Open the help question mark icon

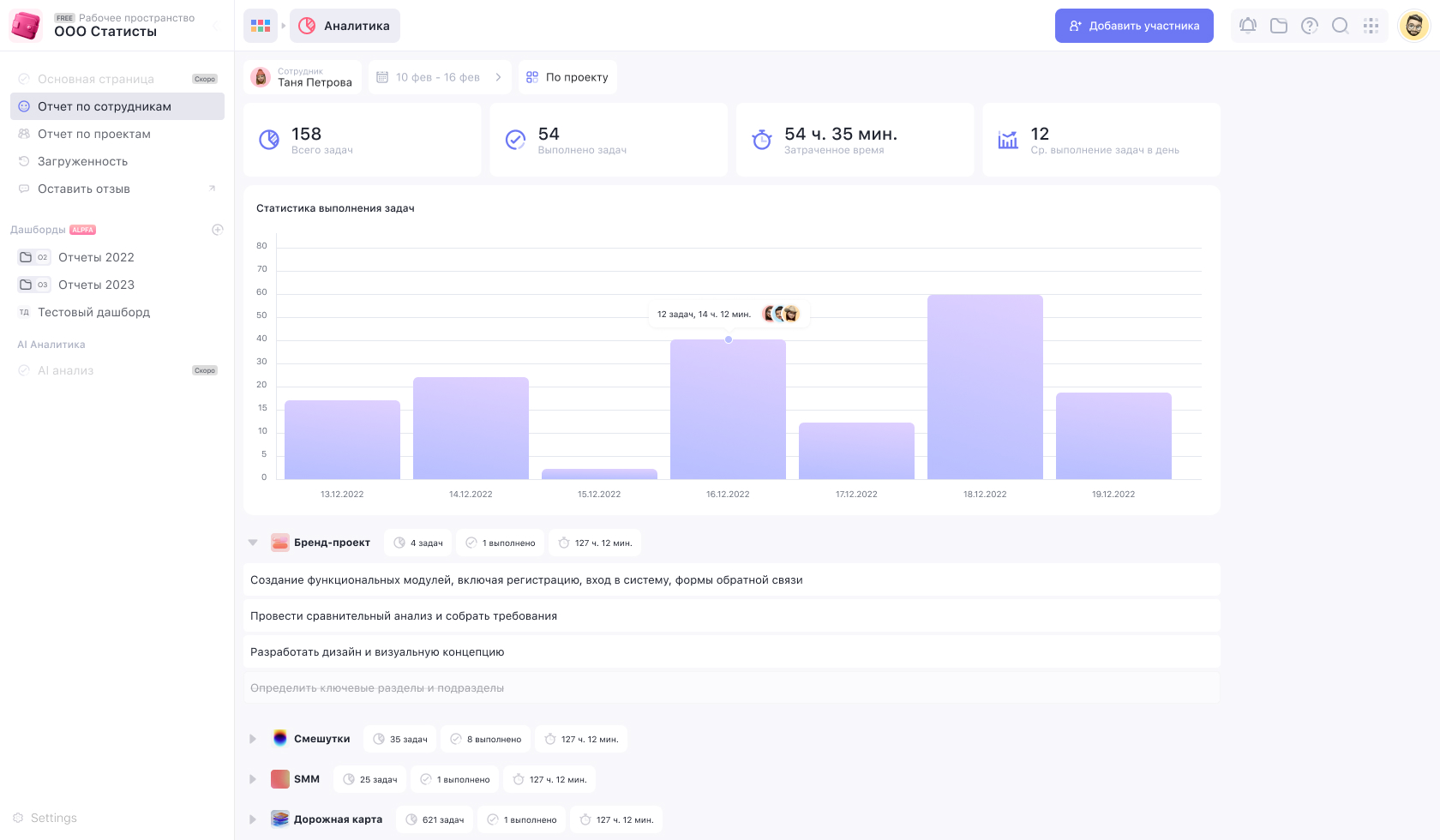point(1310,26)
